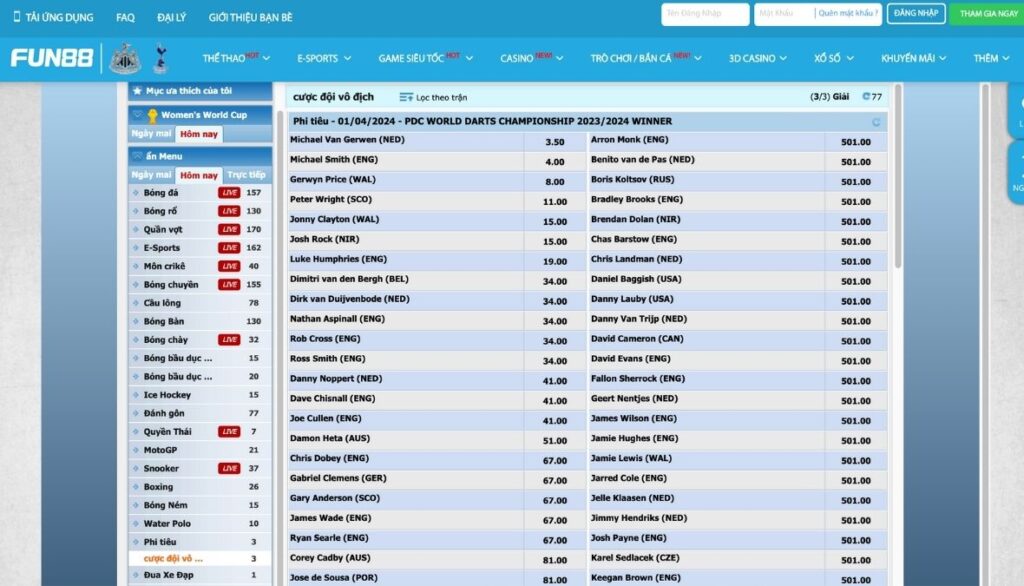Click the star icon in Mục ưa thích
Viewport: 1024px width, 586px height.
click(x=137, y=91)
